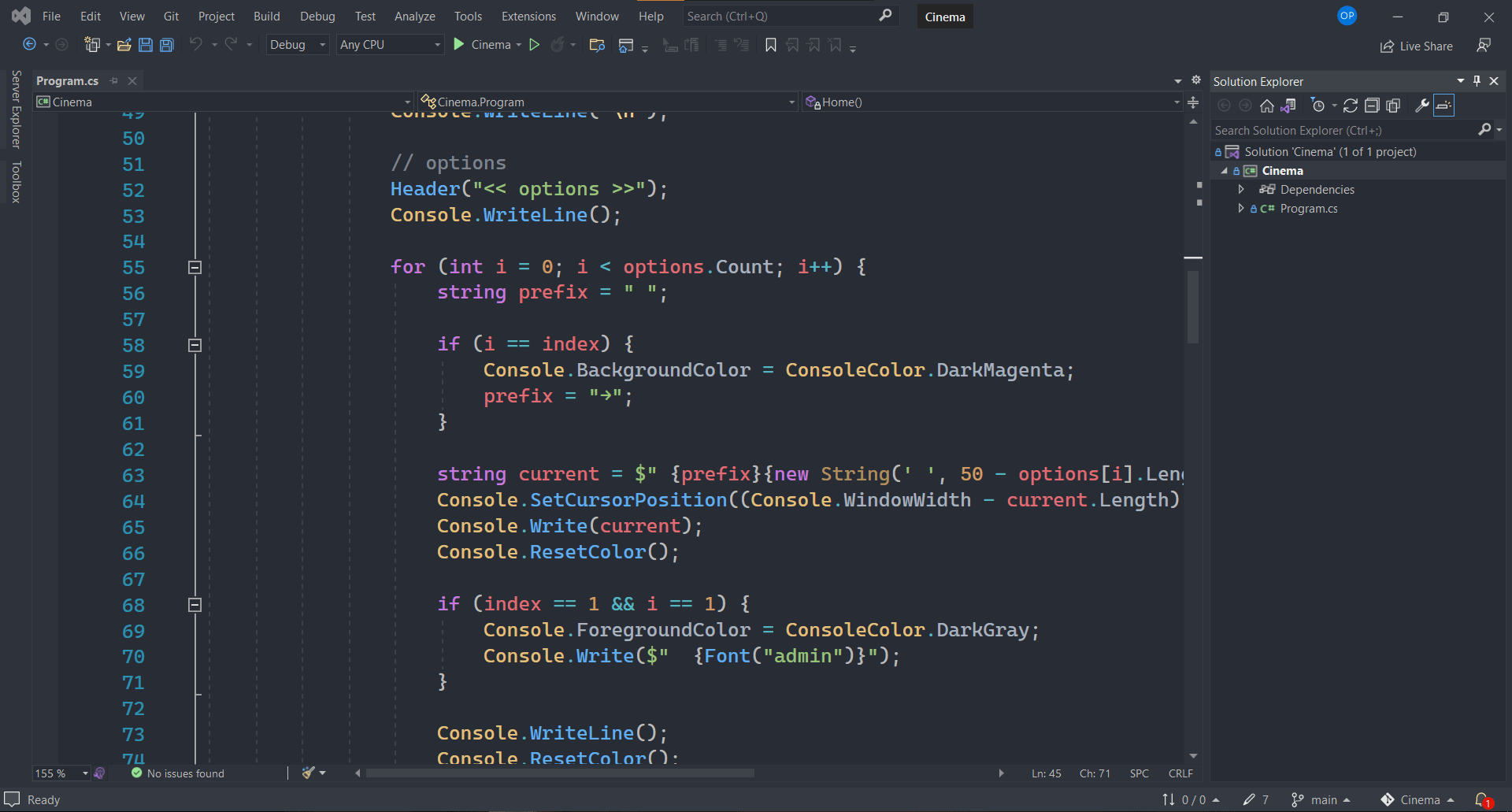Open the Home() member dropdown

click(992, 102)
